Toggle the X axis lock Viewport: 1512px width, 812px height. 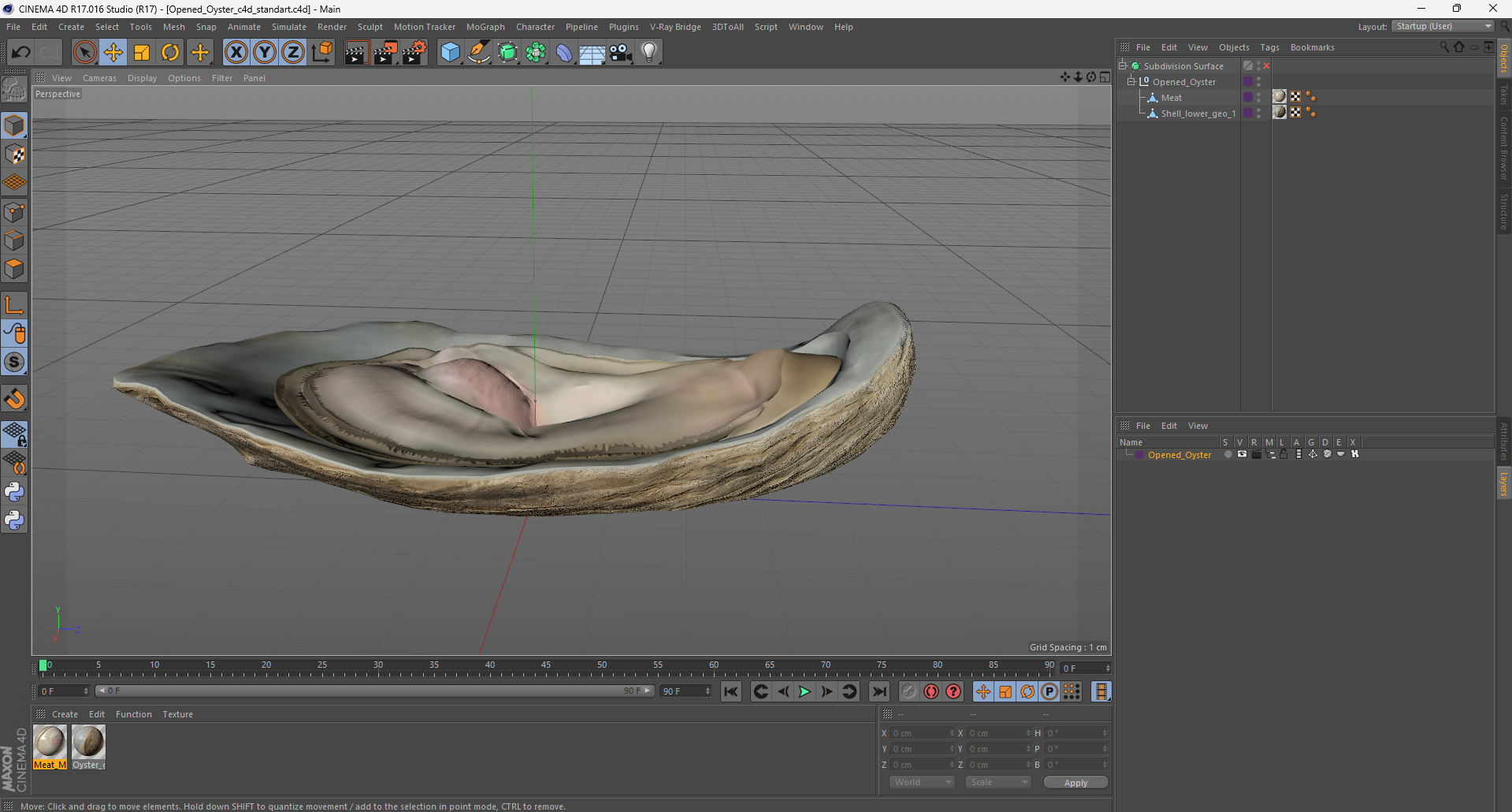tap(236, 53)
